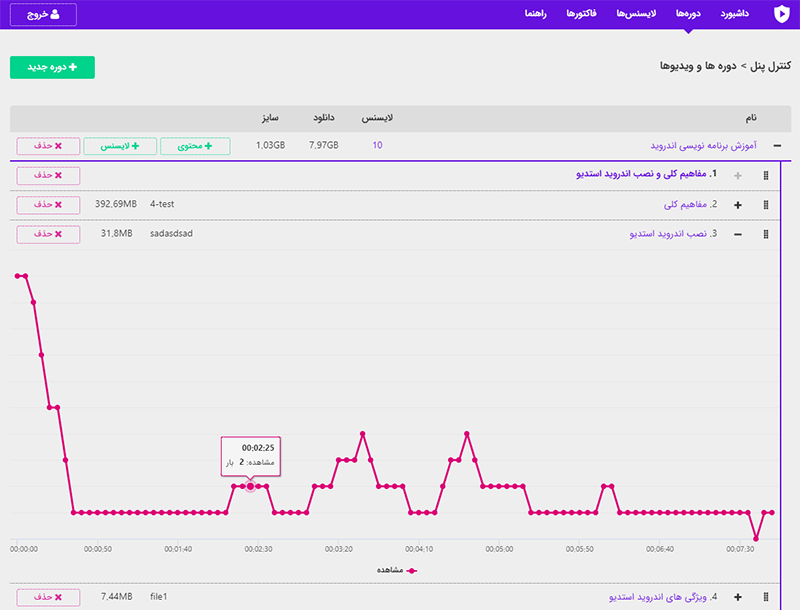Viewport: 800px width, 610px height.
Task: Click the 7,44MB size value
Action: 116,597
